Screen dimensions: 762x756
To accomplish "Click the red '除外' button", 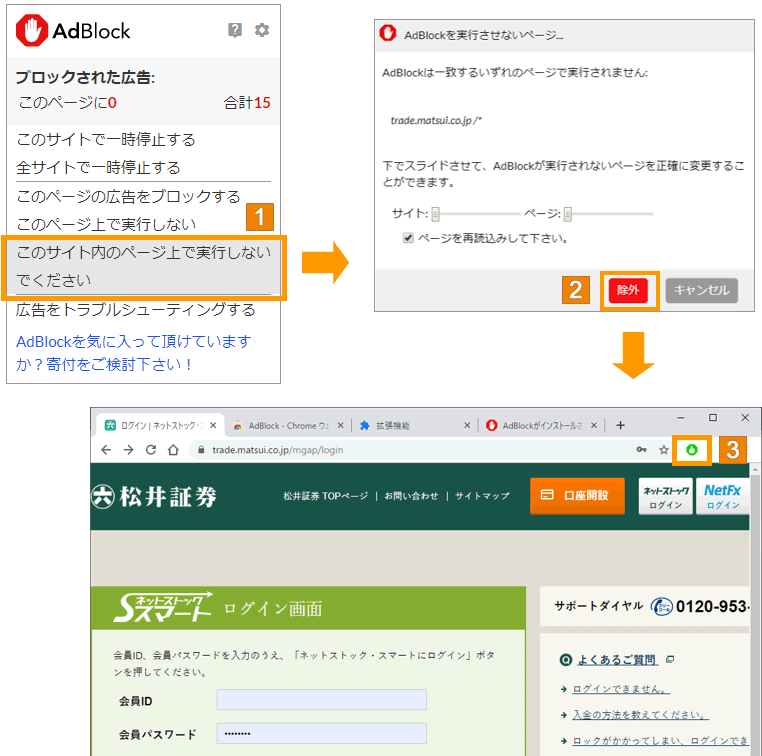I will pyautogui.click(x=627, y=290).
